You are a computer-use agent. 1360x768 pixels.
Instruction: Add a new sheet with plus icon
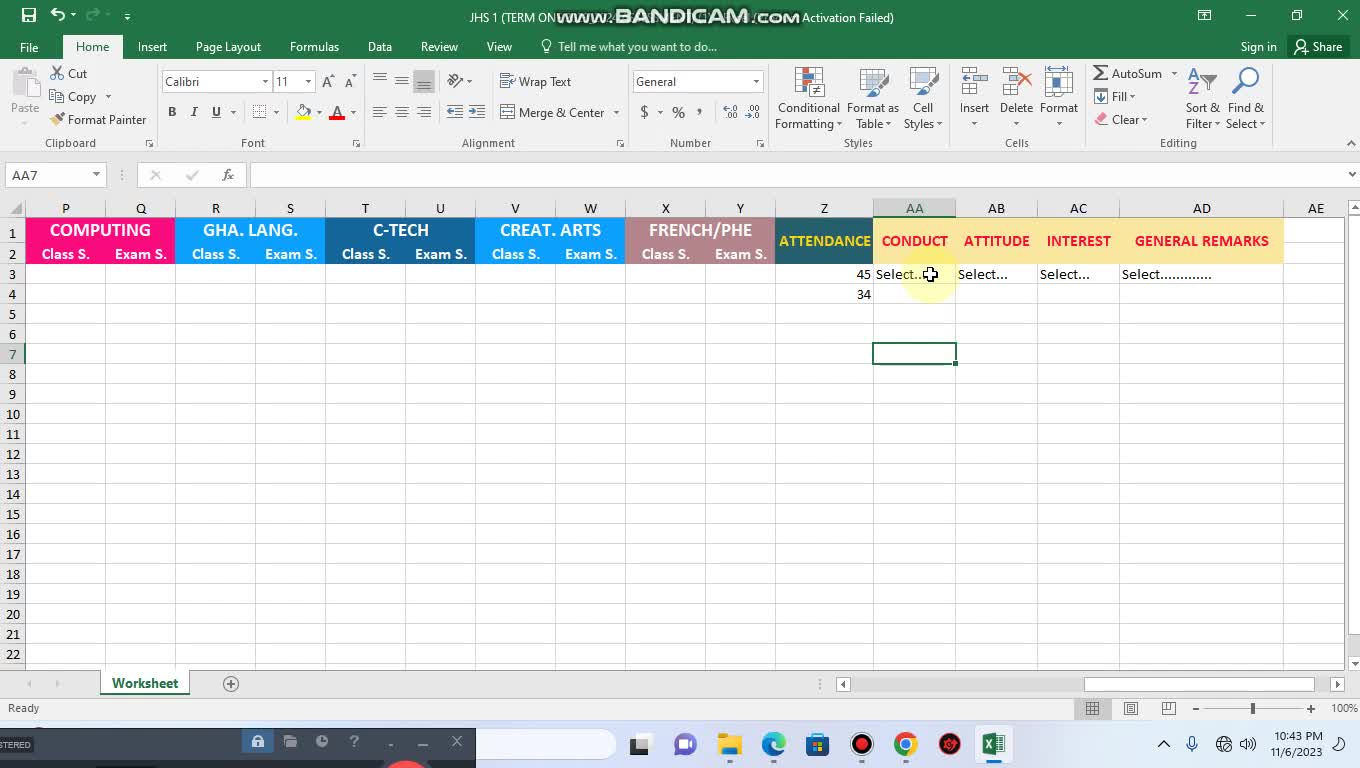[x=231, y=684]
